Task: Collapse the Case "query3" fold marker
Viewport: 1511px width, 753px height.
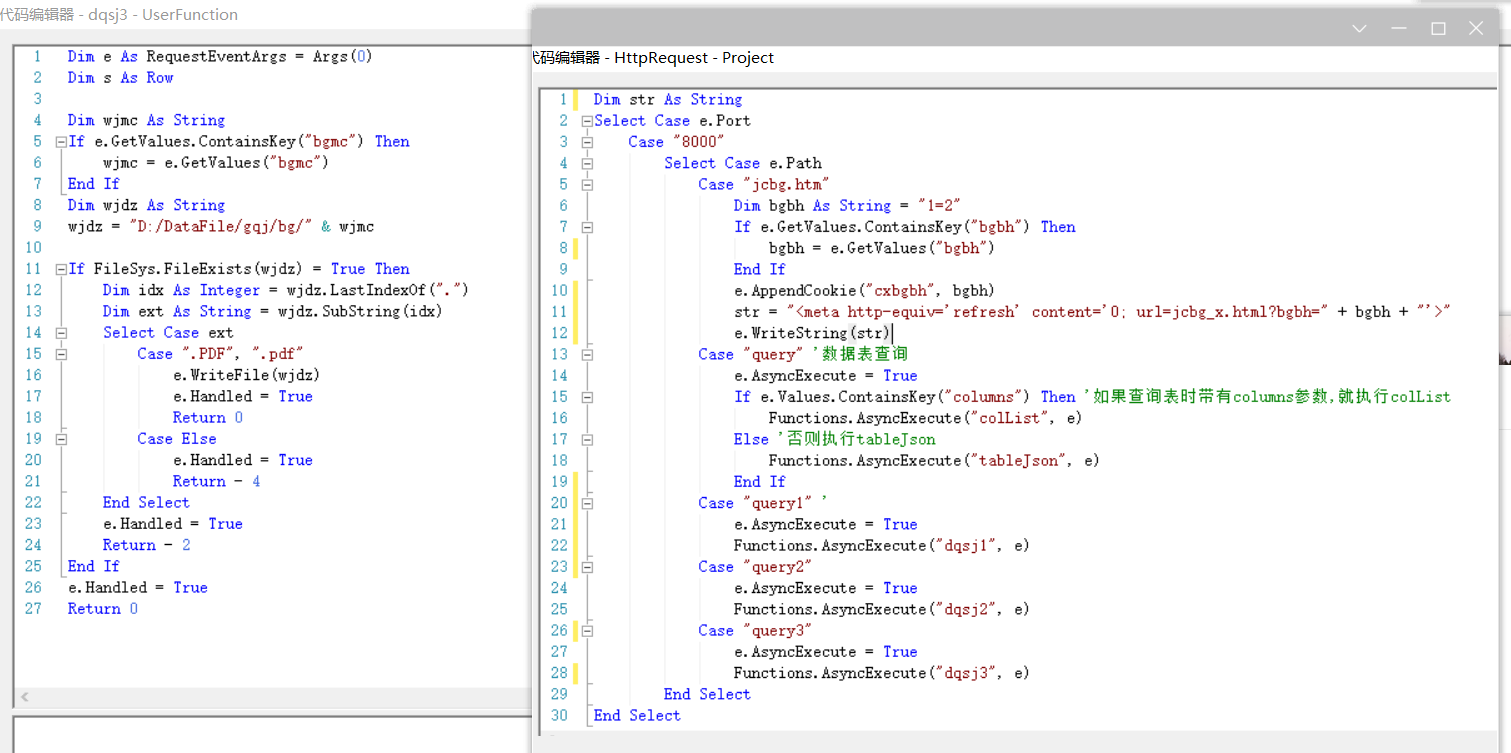Action: tap(587, 631)
